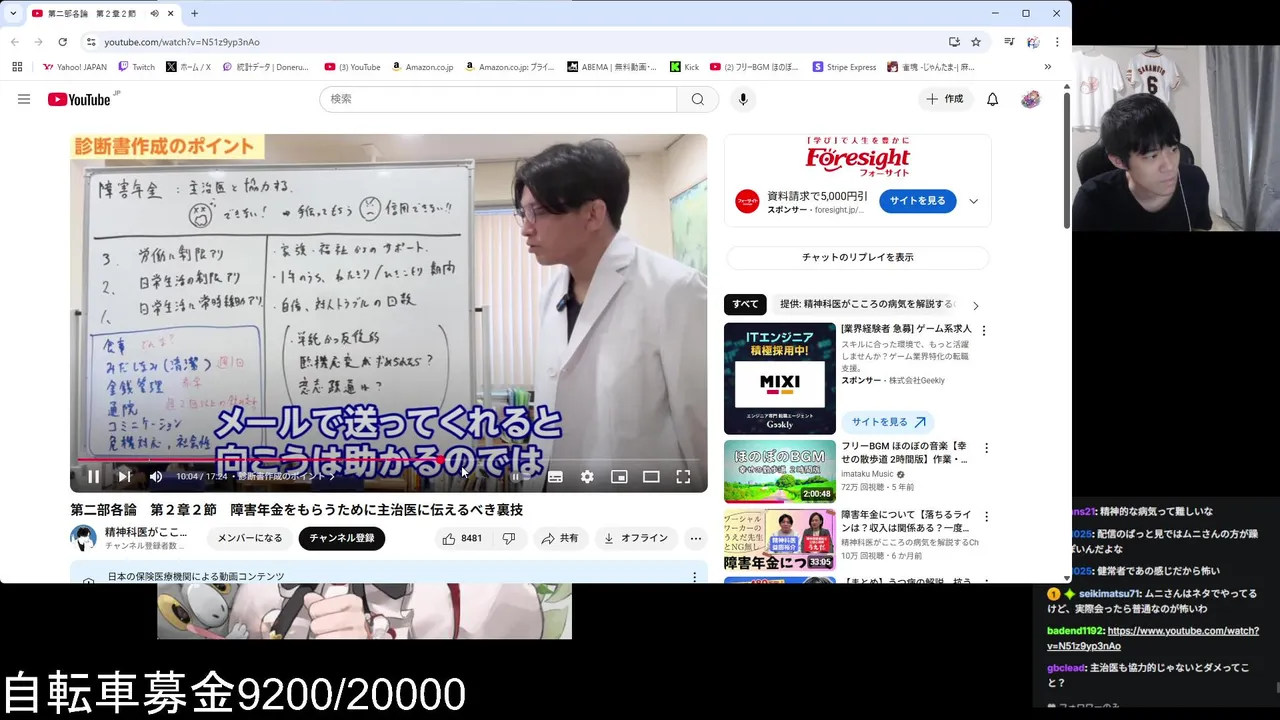The width and height of the screenshot is (1280, 720).
Task: Open Chrome apps grid in bookmarks bar
Action: (x=17, y=67)
